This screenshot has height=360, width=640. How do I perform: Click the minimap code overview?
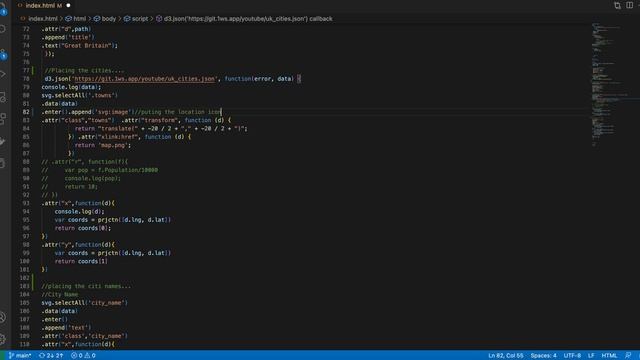[612, 84]
